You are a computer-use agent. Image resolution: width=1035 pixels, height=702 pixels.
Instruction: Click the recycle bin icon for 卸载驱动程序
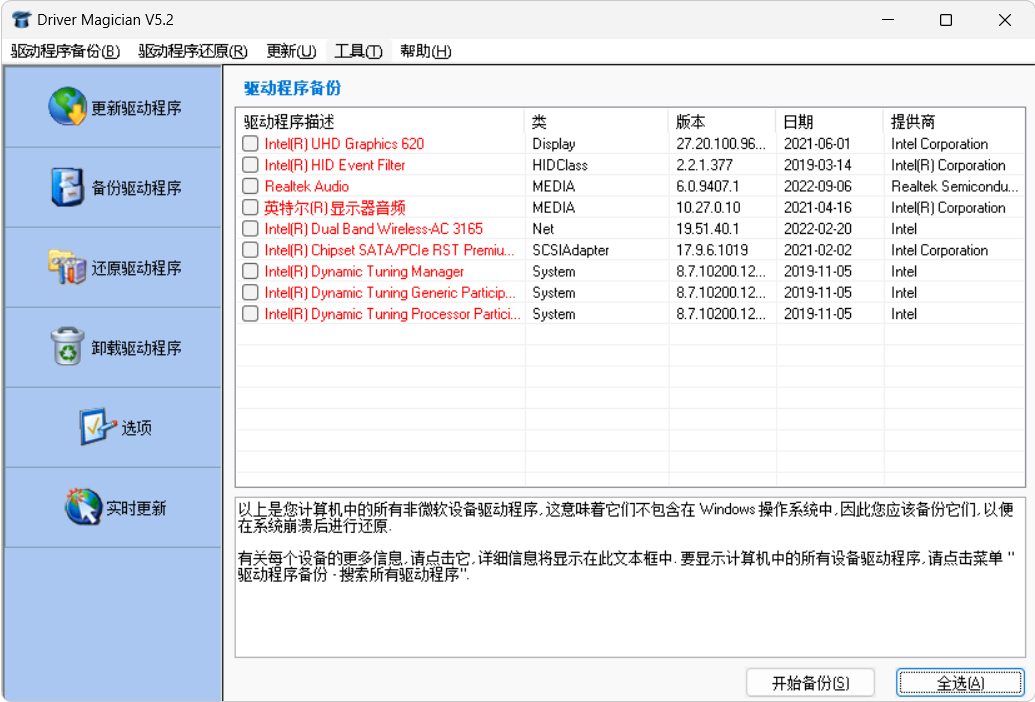67,346
